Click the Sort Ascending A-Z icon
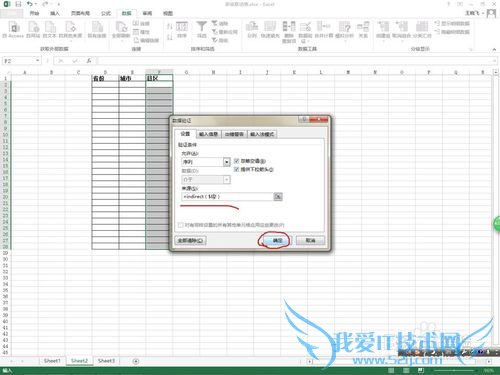Screen dimensions: 500x375 click(170, 26)
